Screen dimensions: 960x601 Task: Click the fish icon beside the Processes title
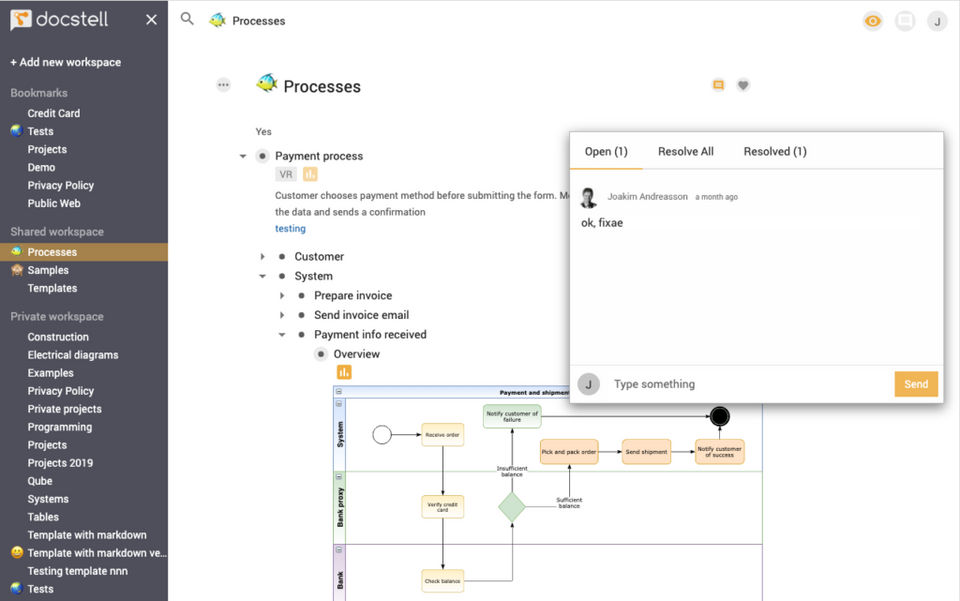267,83
